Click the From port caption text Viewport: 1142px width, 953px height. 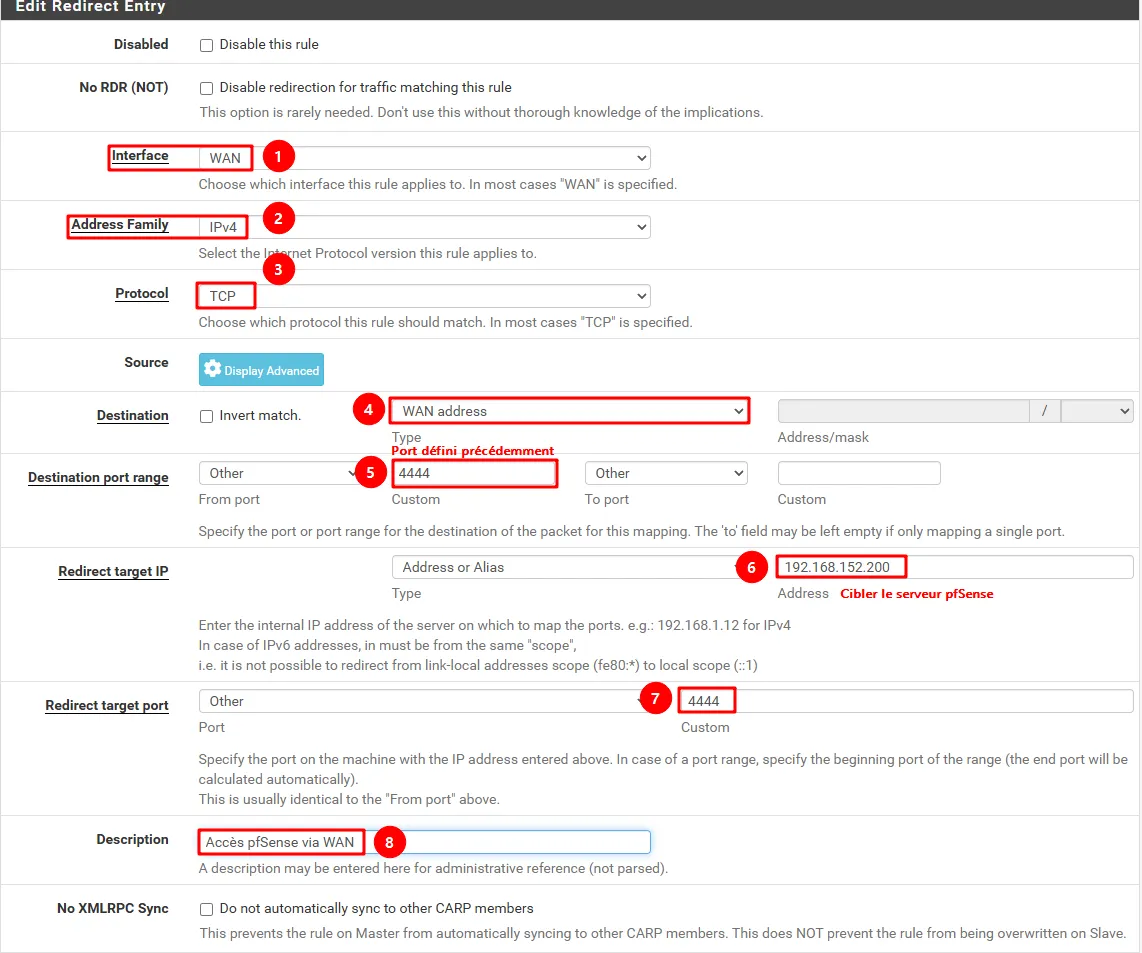(x=229, y=500)
